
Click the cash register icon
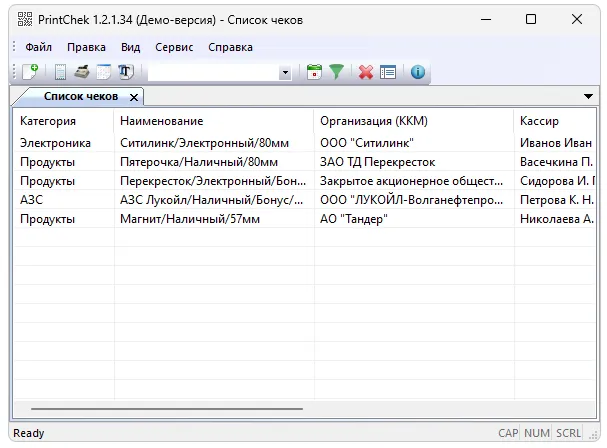pos(82,72)
